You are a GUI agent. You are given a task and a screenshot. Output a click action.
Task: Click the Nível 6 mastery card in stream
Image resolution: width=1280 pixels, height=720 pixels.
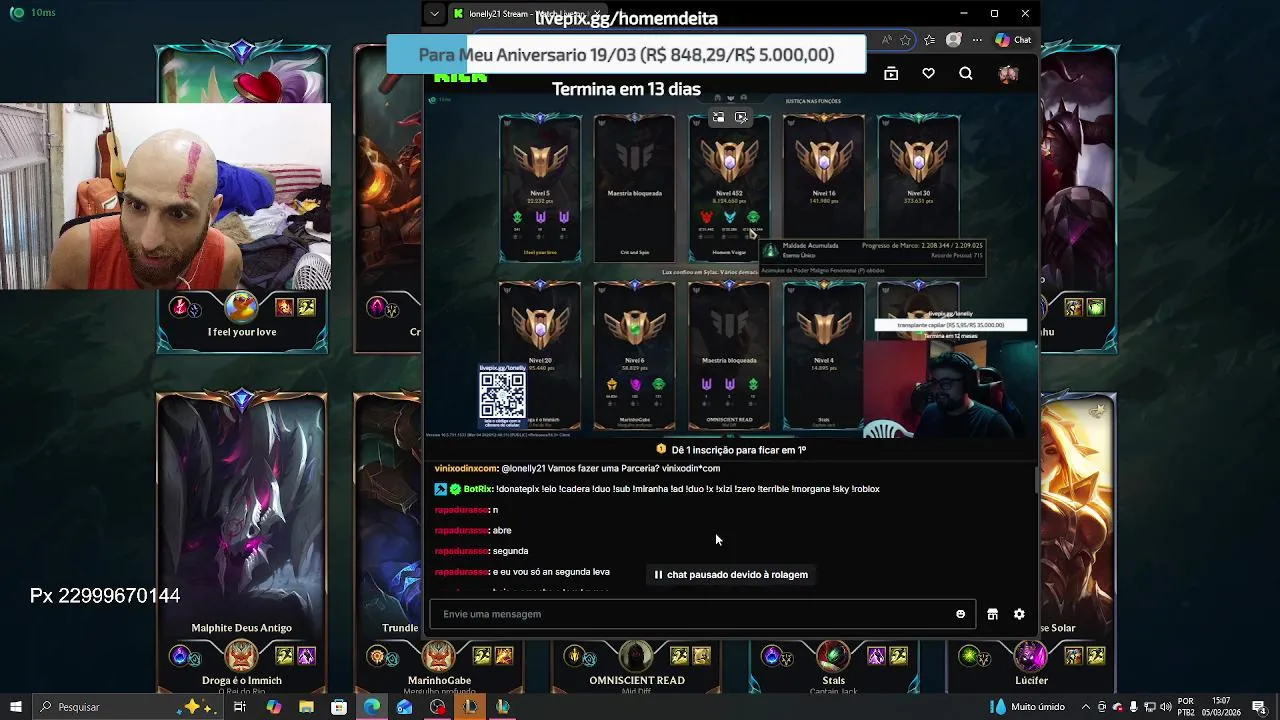(x=634, y=356)
